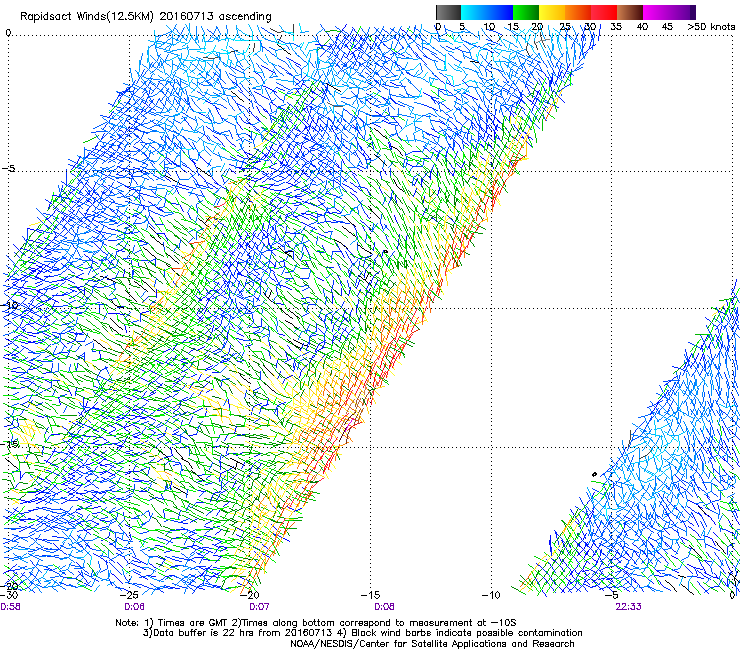The width and height of the screenshot is (740, 650).
Task: Click the '>50 knots' legend label
Action: (711, 27)
